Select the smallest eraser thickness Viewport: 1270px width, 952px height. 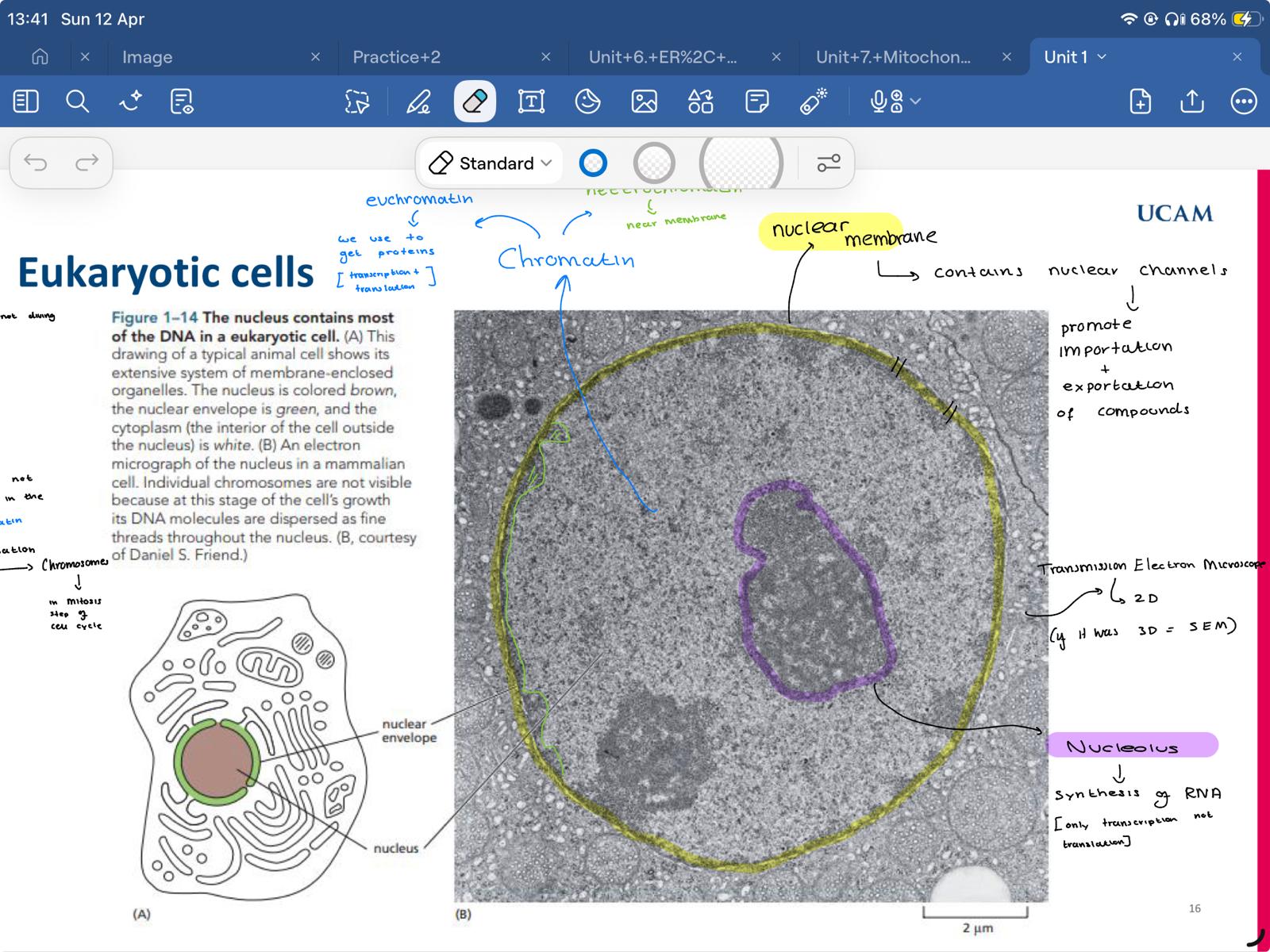pos(592,163)
